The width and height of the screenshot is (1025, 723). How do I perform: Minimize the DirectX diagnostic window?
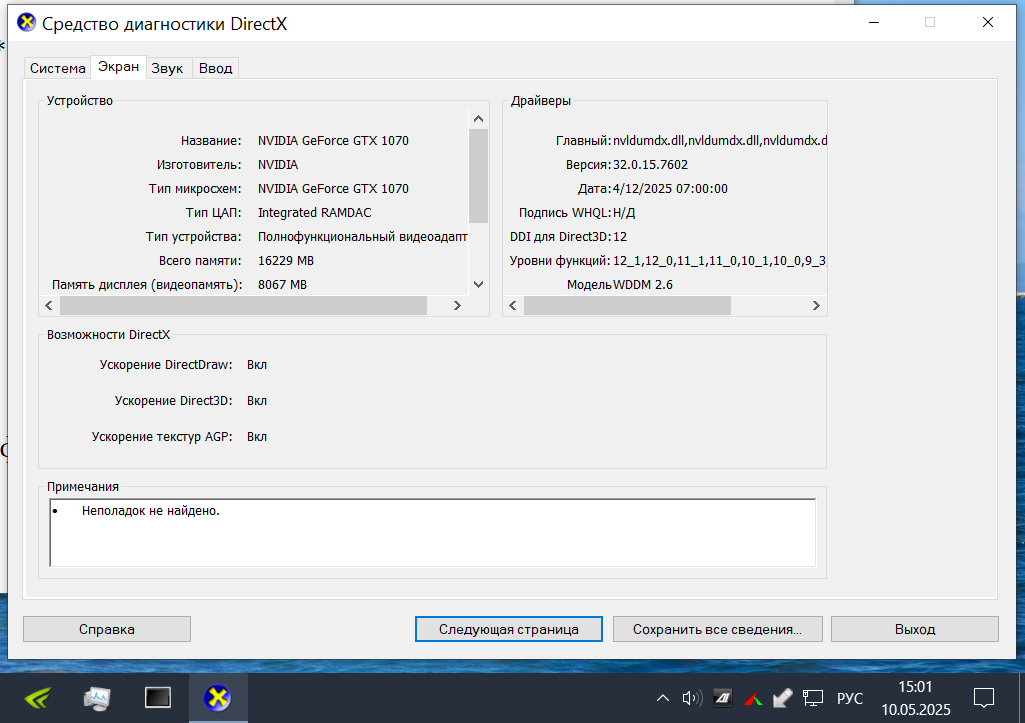(874, 22)
